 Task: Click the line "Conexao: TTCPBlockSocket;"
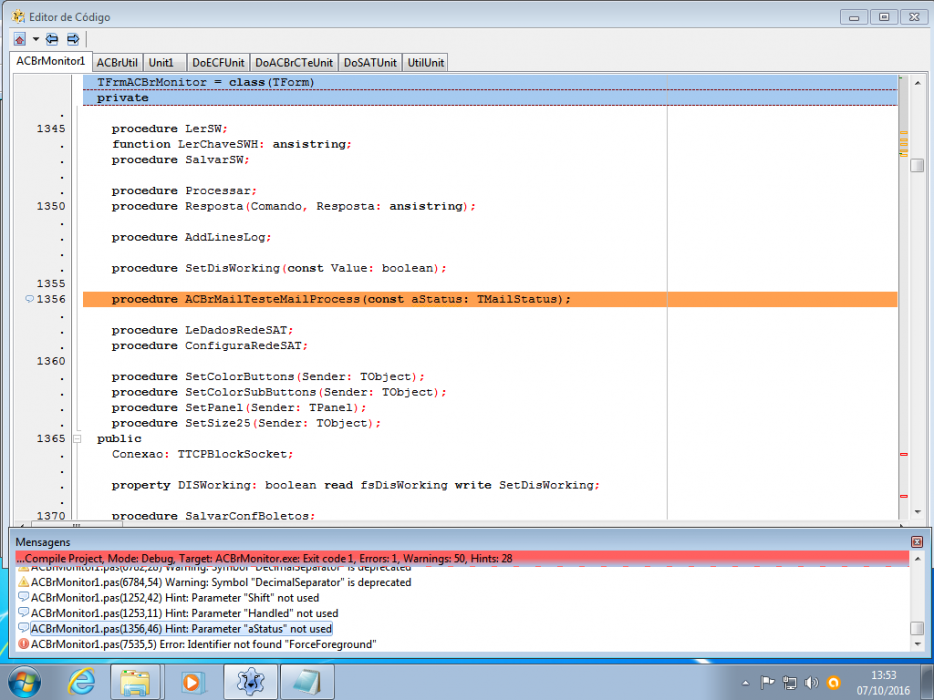click(x=203, y=454)
